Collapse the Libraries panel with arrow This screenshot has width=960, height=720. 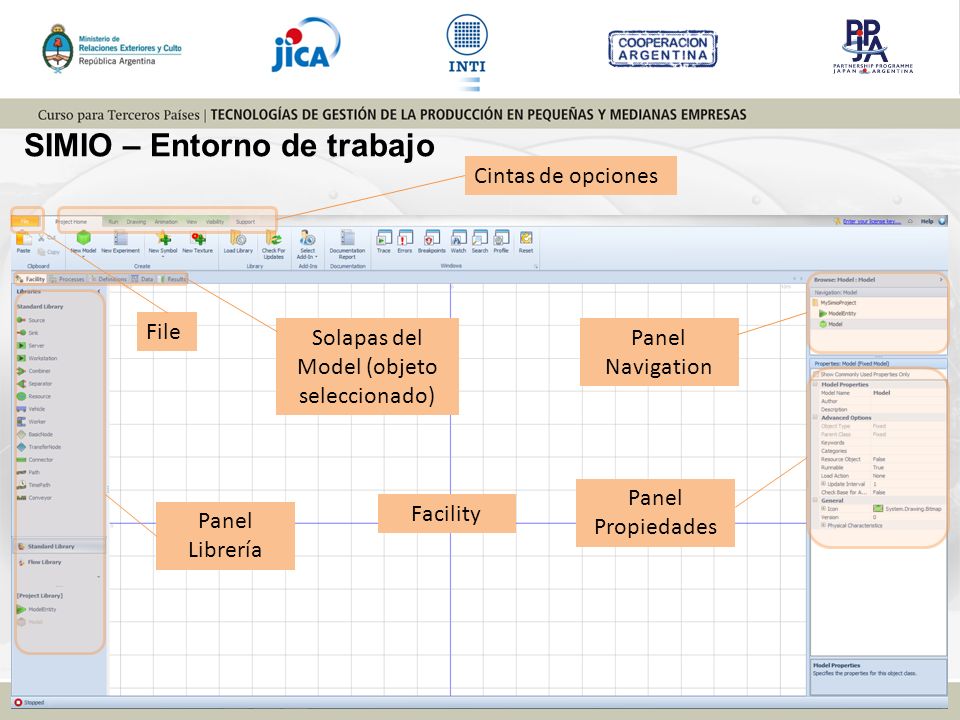coord(100,291)
